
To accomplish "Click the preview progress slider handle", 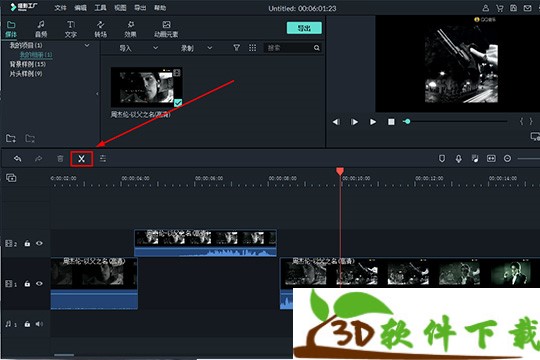I will [407, 122].
